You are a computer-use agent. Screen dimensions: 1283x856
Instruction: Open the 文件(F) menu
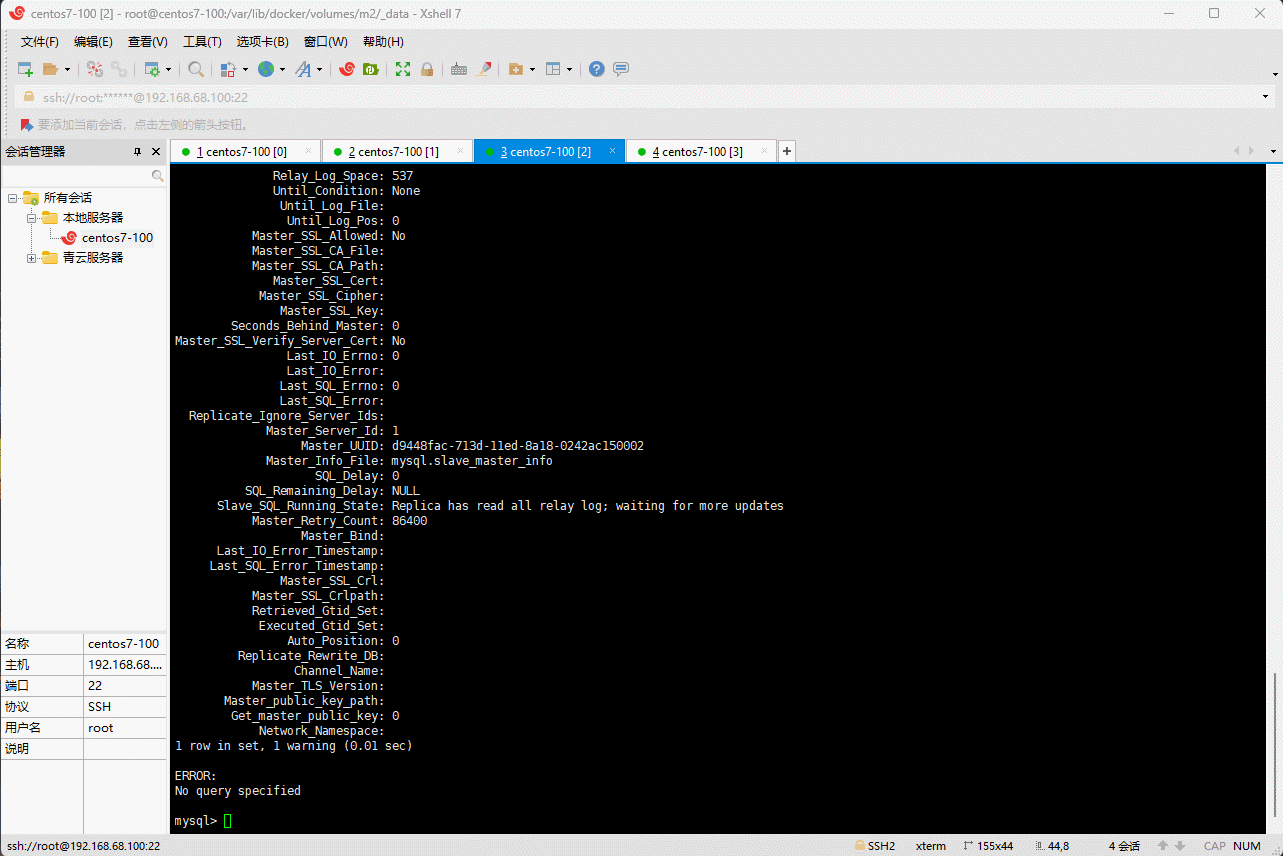coord(40,42)
